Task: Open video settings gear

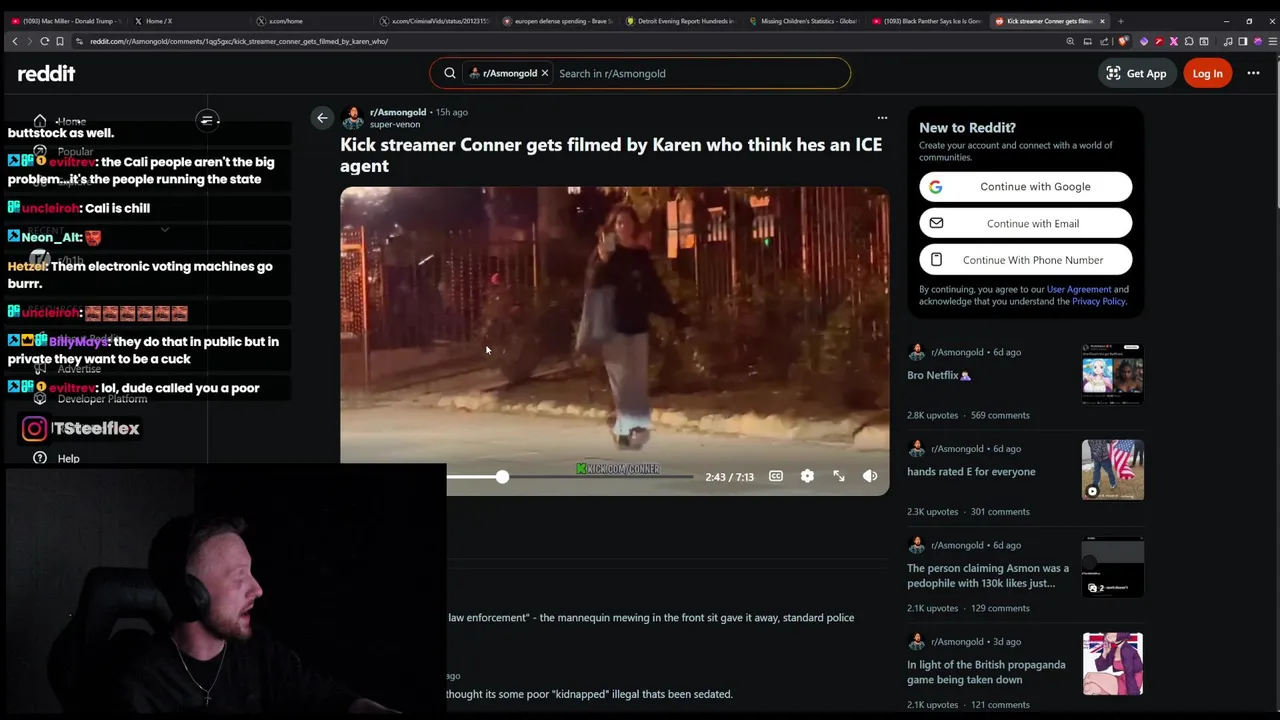Action: click(807, 476)
